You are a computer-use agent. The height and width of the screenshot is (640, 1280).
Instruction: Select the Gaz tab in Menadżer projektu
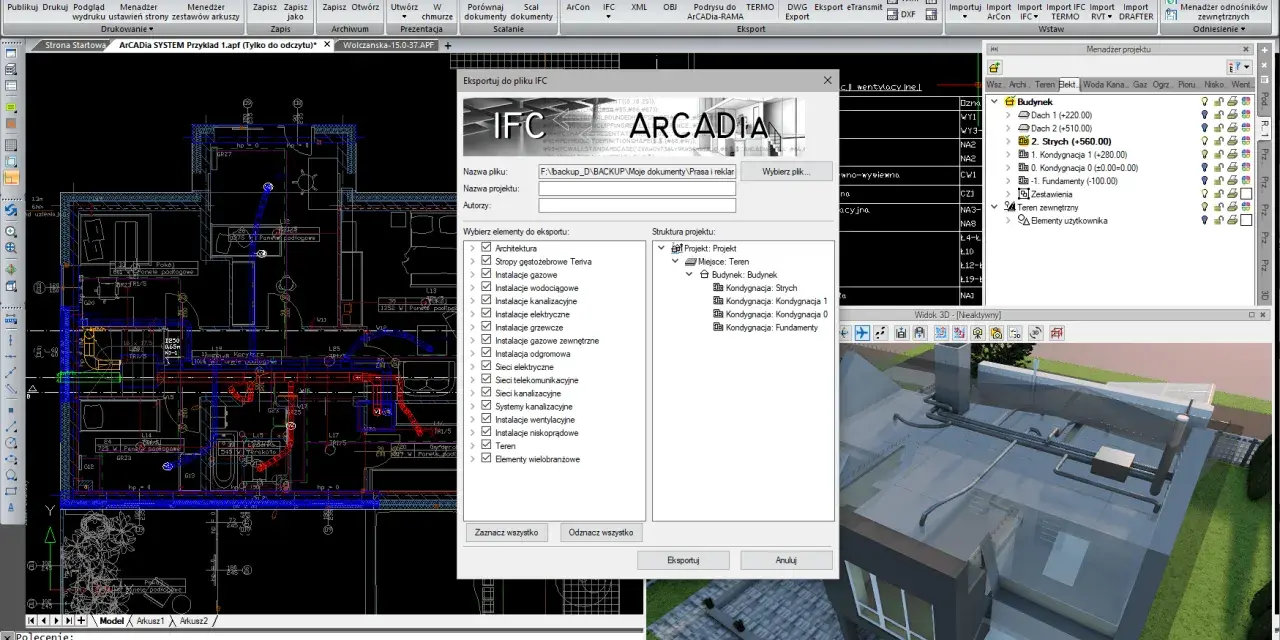[1139, 85]
